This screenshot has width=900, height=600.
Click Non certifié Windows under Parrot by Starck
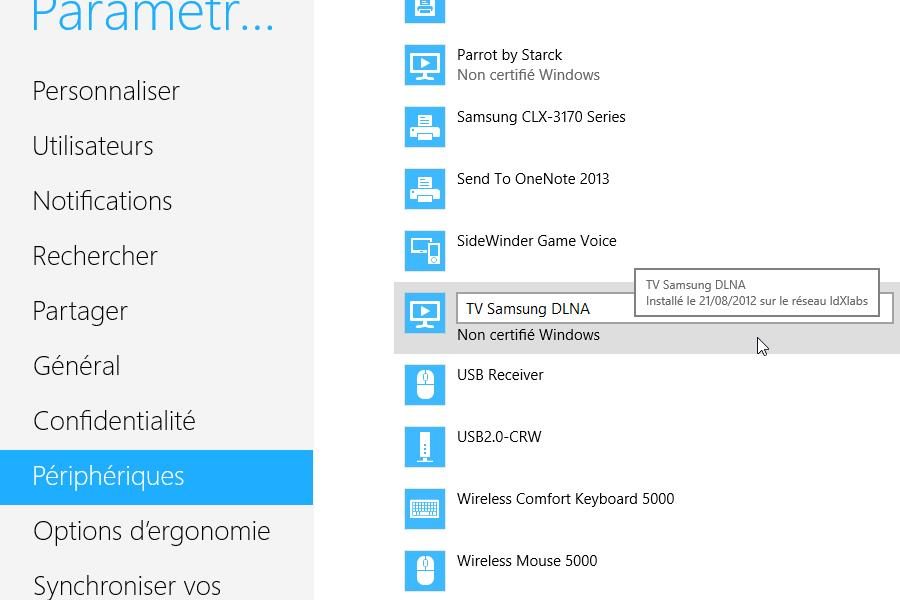pyautogui.click(x=528, y=75)
